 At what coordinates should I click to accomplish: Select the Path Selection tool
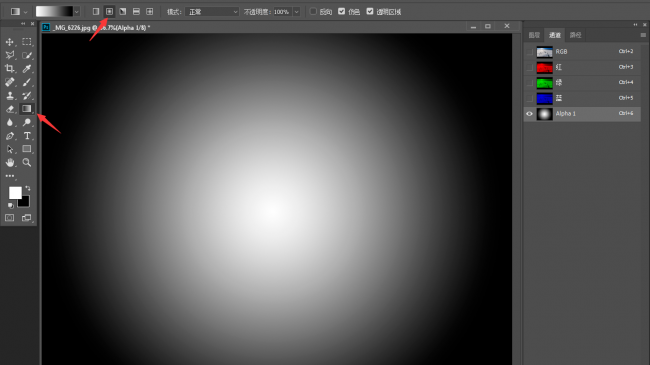click(x=10, y=149)
